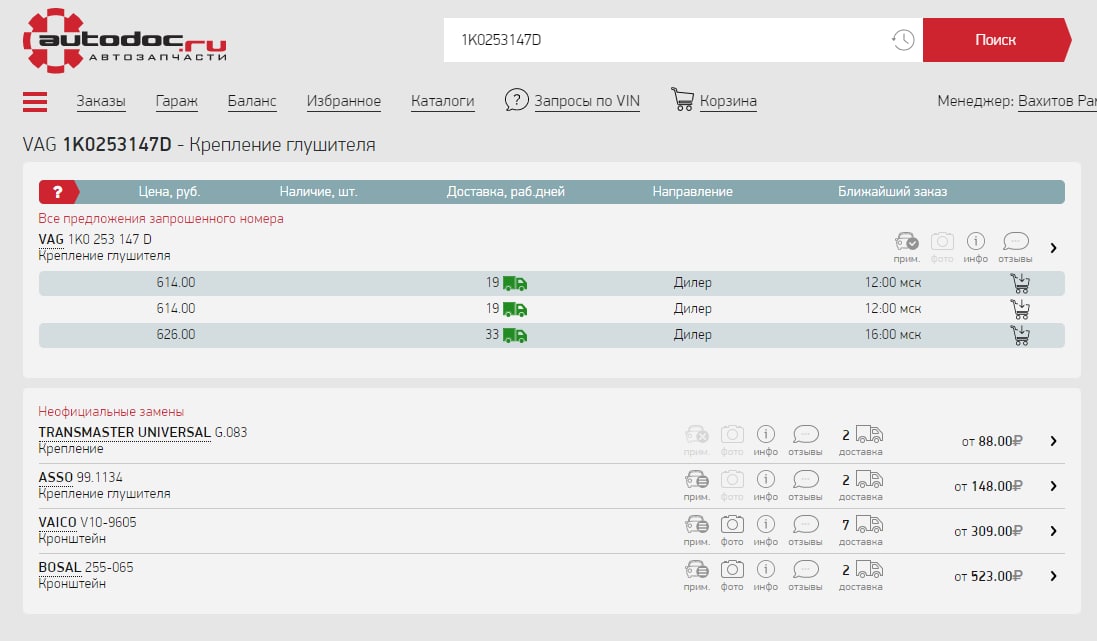
Task: Open photo icon for BOSAL 255-065
Action: (732, 569)
